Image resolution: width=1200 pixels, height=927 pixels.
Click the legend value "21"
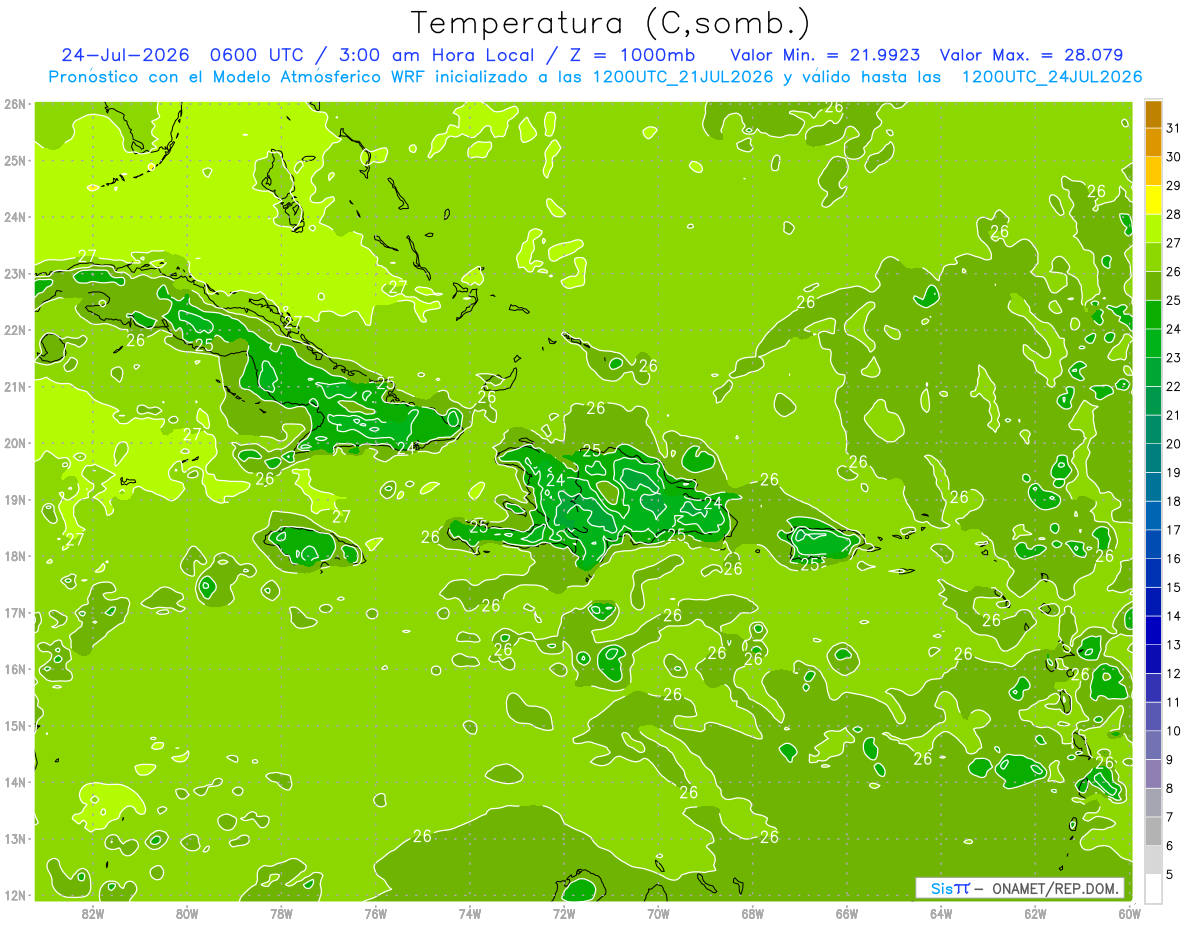point(1174,415)
